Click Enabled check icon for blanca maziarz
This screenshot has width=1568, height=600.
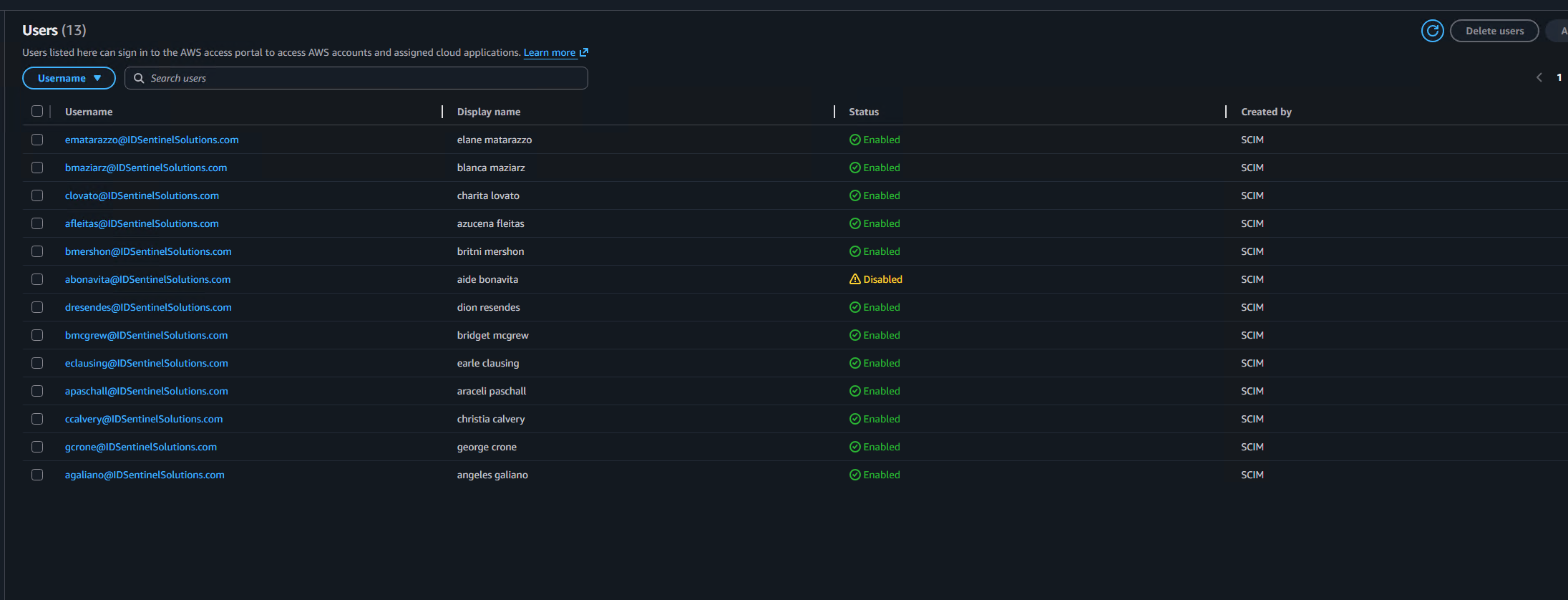click(x=854, y=168)
